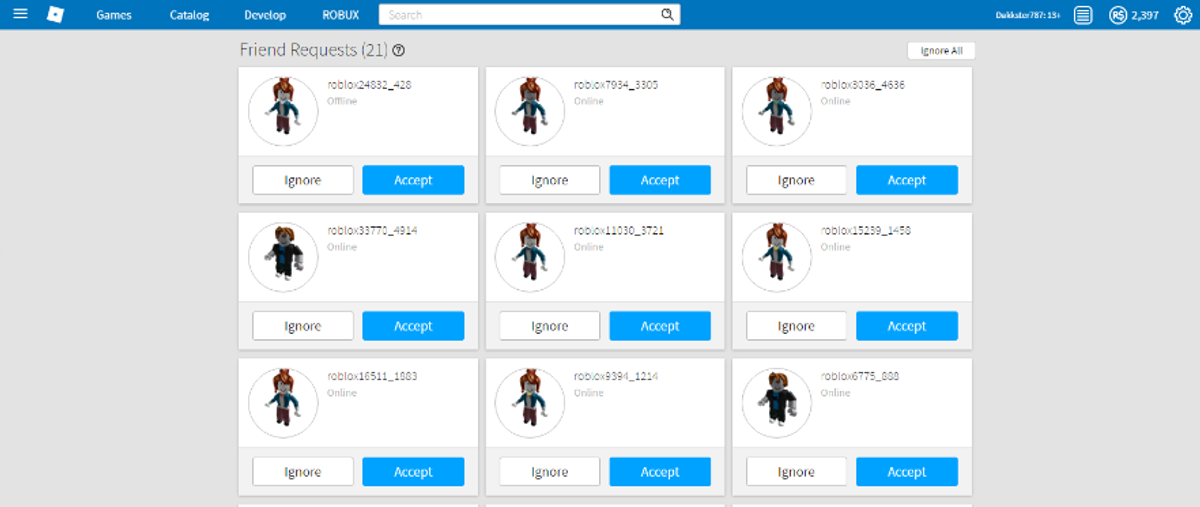
Task: Open profile link roblox11030_3721
Action: click(619, 231)
